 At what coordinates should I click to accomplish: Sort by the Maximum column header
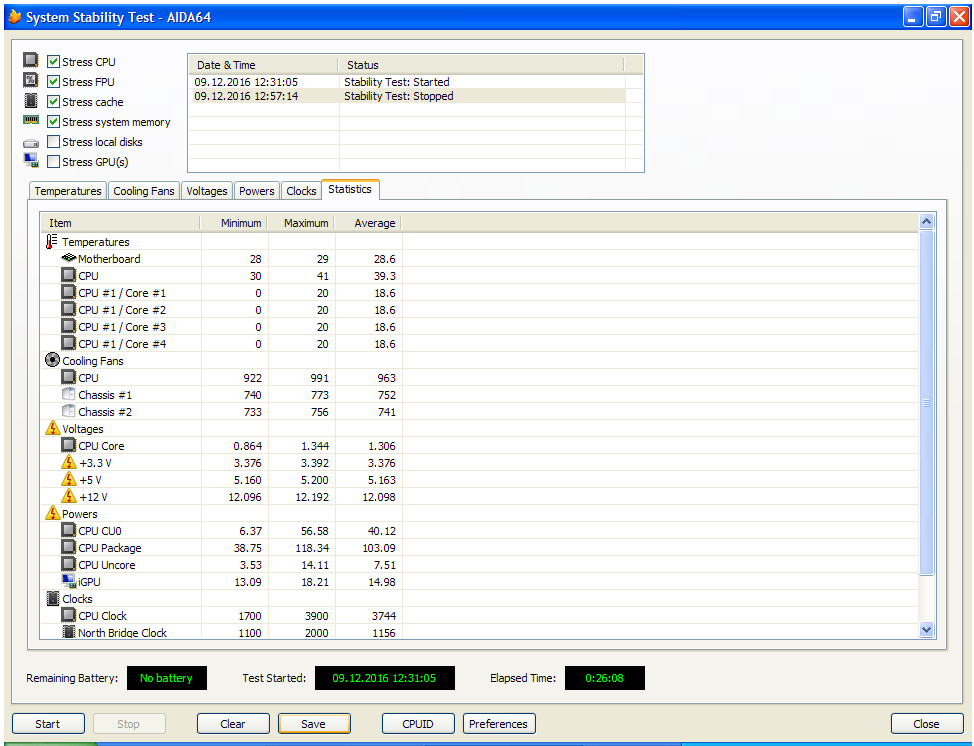pyautogui.click(x=301, y=223)
